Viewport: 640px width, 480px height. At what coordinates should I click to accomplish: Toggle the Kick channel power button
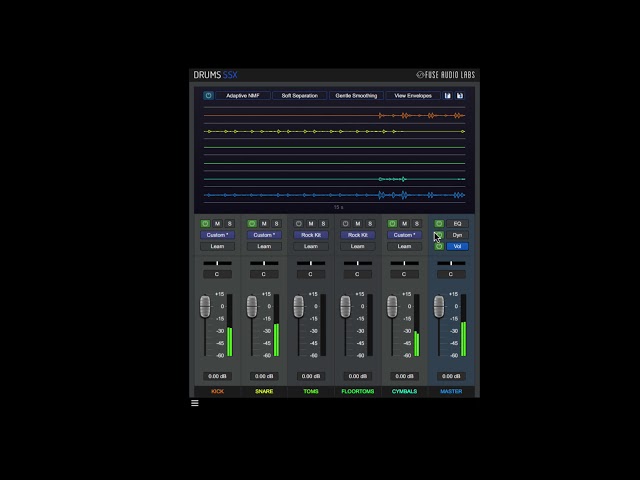click(x=205, y=224)
